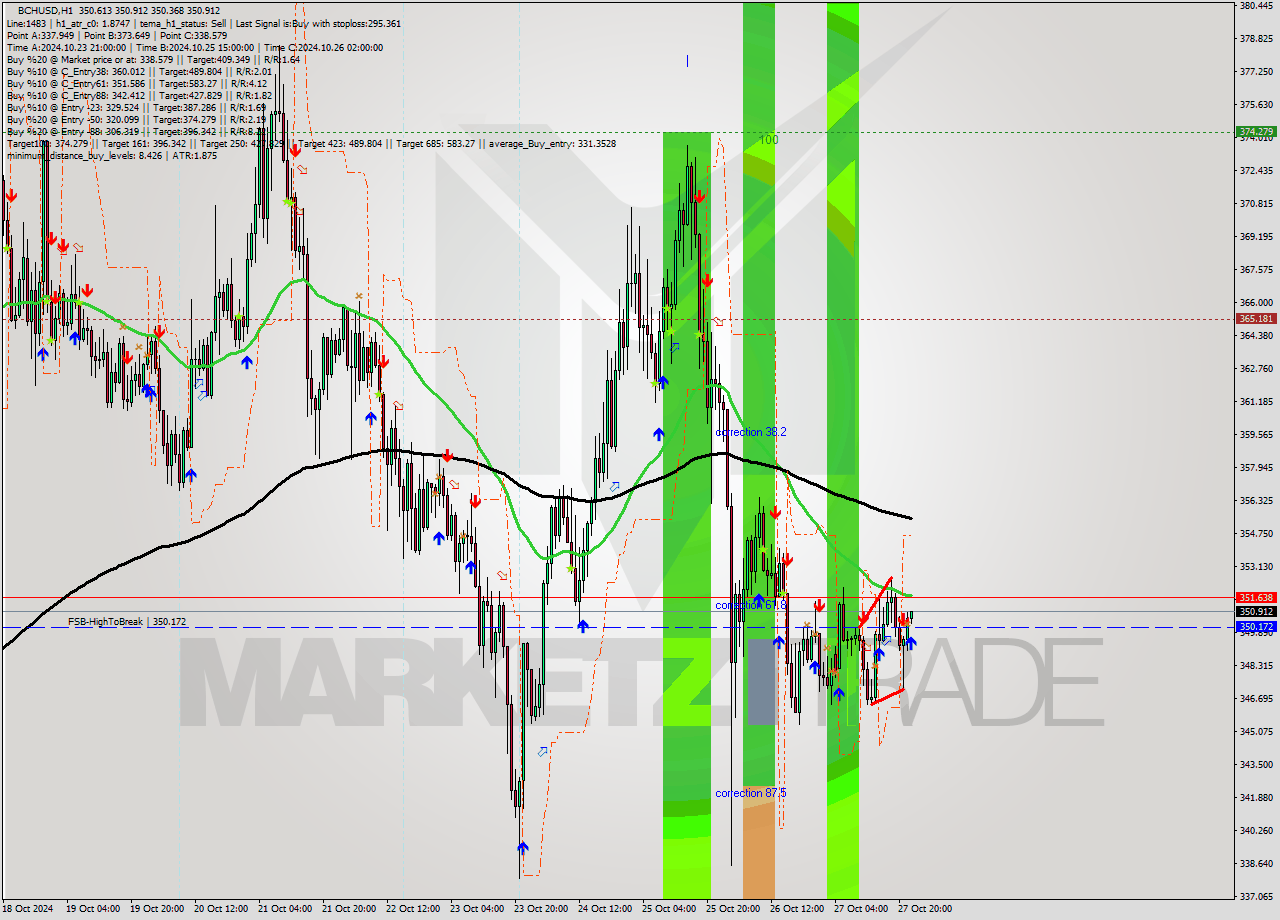
Task: Click the 'Line:1483' indicator info line
Action: point(204,23)
